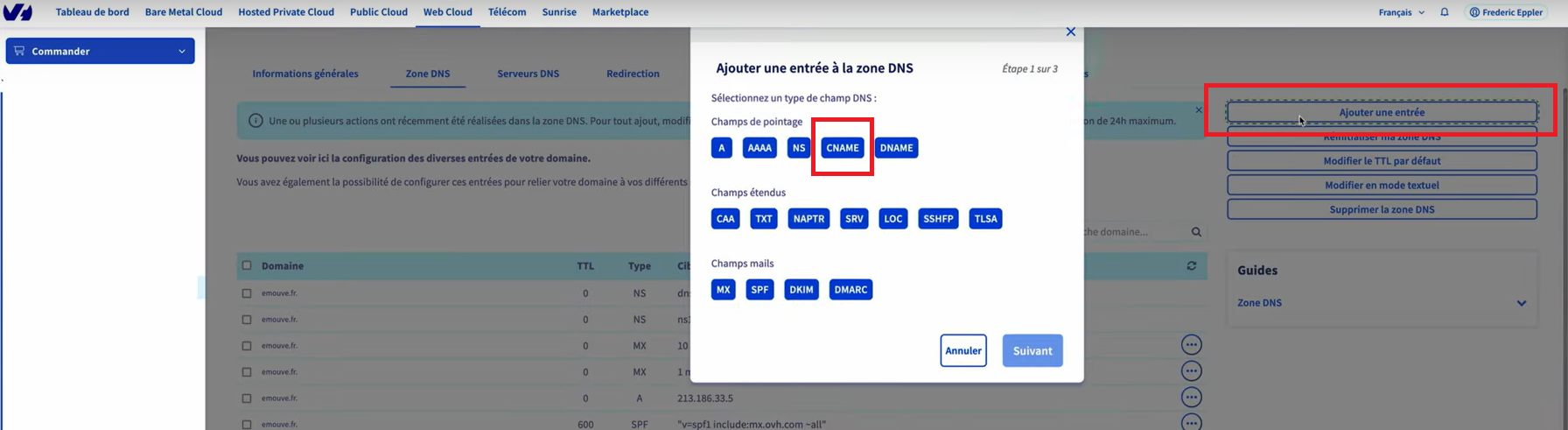Select the NAPTR record type
The height and width of the screenshot is (430, 1568).
coord(808,219)
